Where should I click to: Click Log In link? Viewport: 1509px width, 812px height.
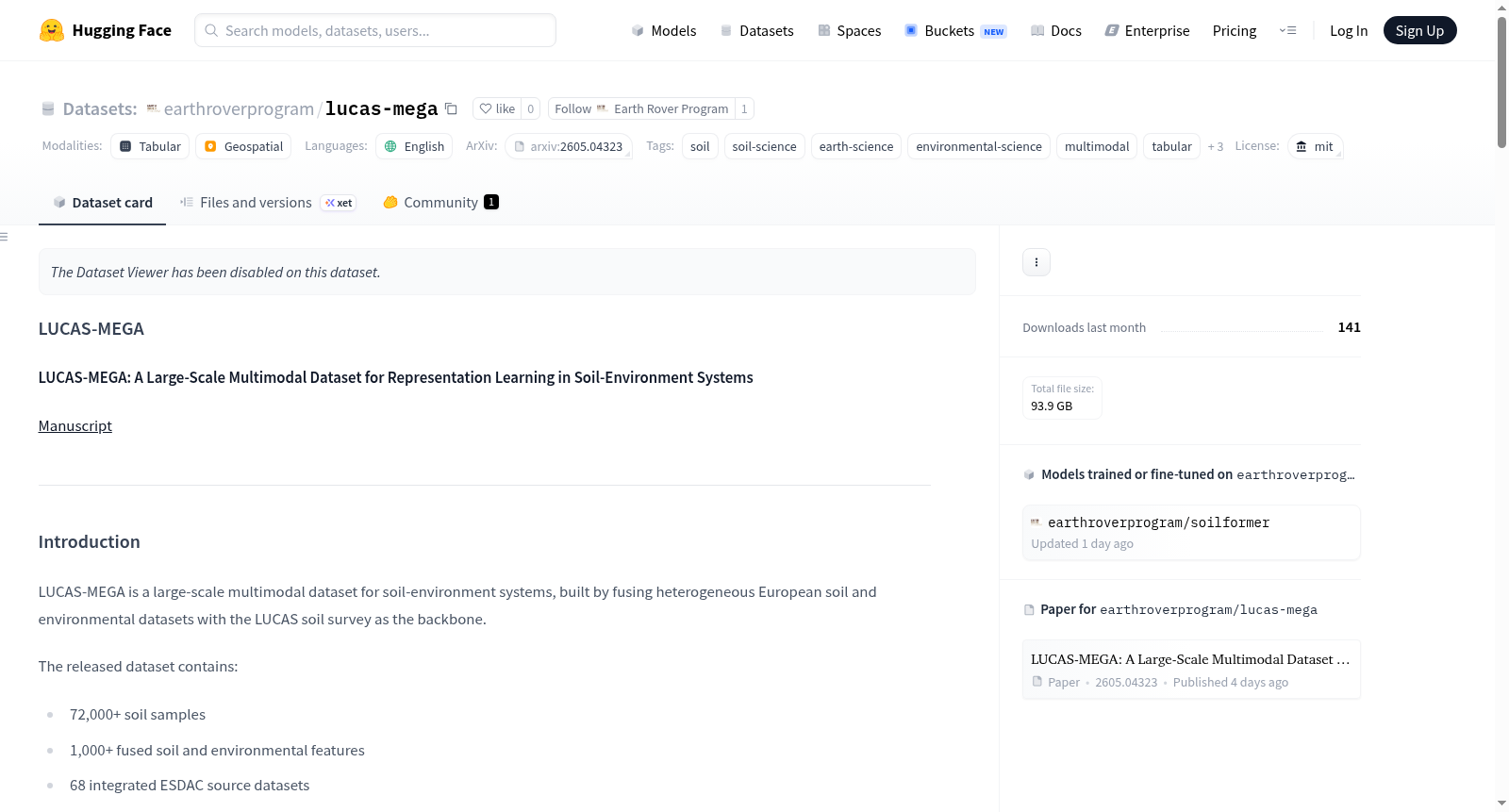click(1349, 30)
